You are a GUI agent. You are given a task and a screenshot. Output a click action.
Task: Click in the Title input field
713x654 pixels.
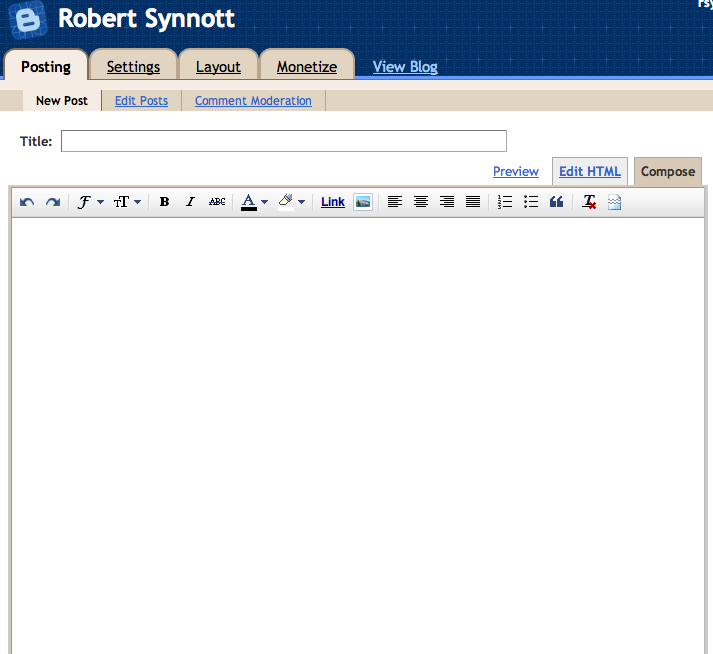coord(284,141)
